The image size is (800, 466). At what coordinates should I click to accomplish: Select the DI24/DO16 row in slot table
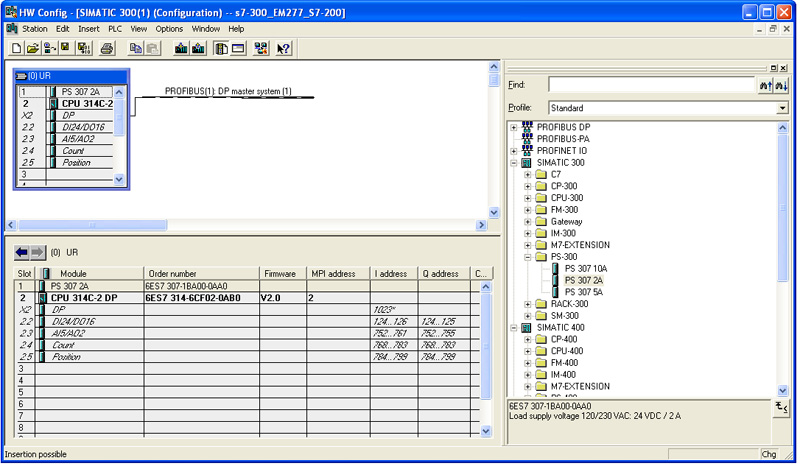coord(247,322)
